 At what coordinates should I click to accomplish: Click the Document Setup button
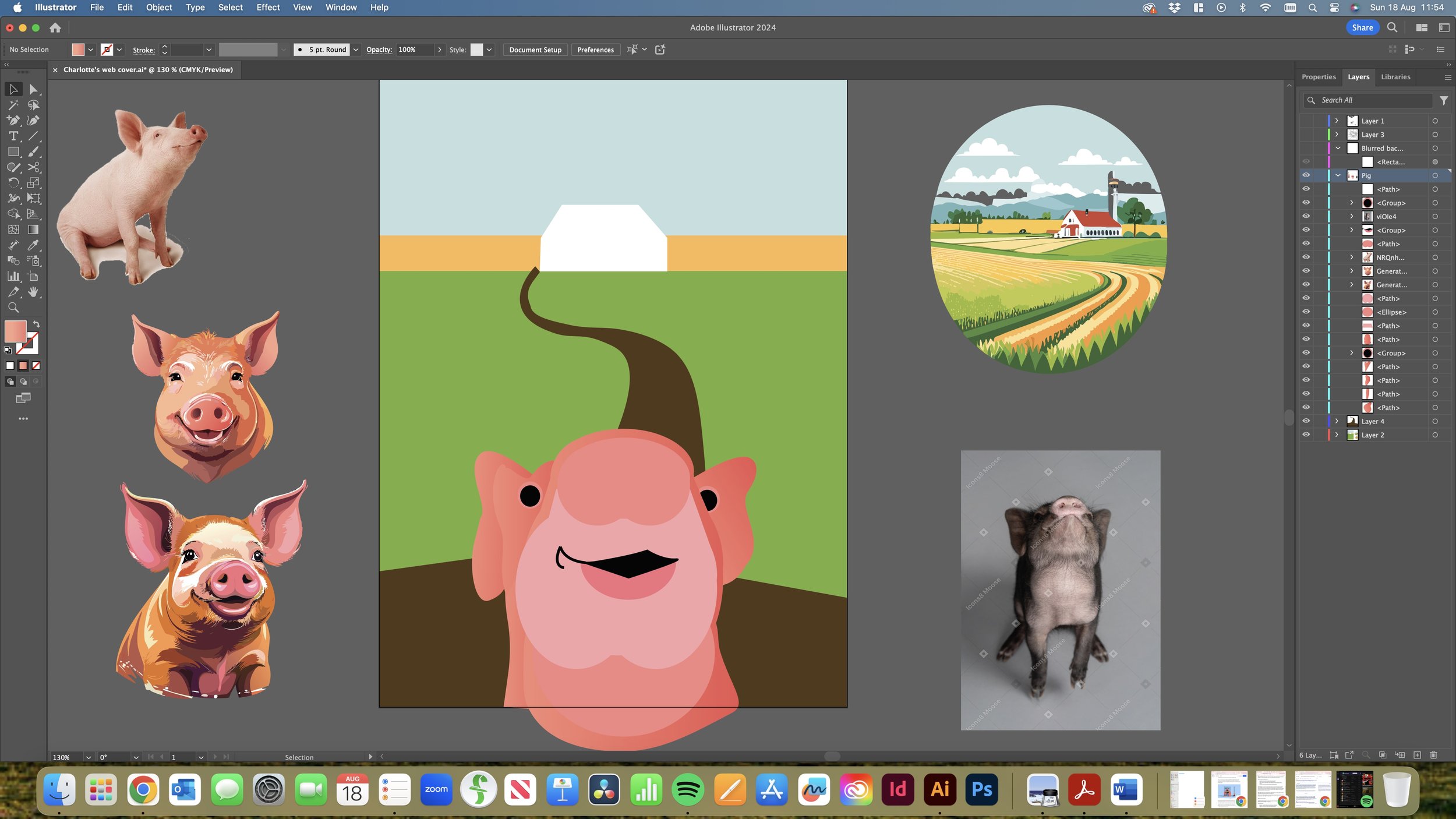(x=535, y=50)
